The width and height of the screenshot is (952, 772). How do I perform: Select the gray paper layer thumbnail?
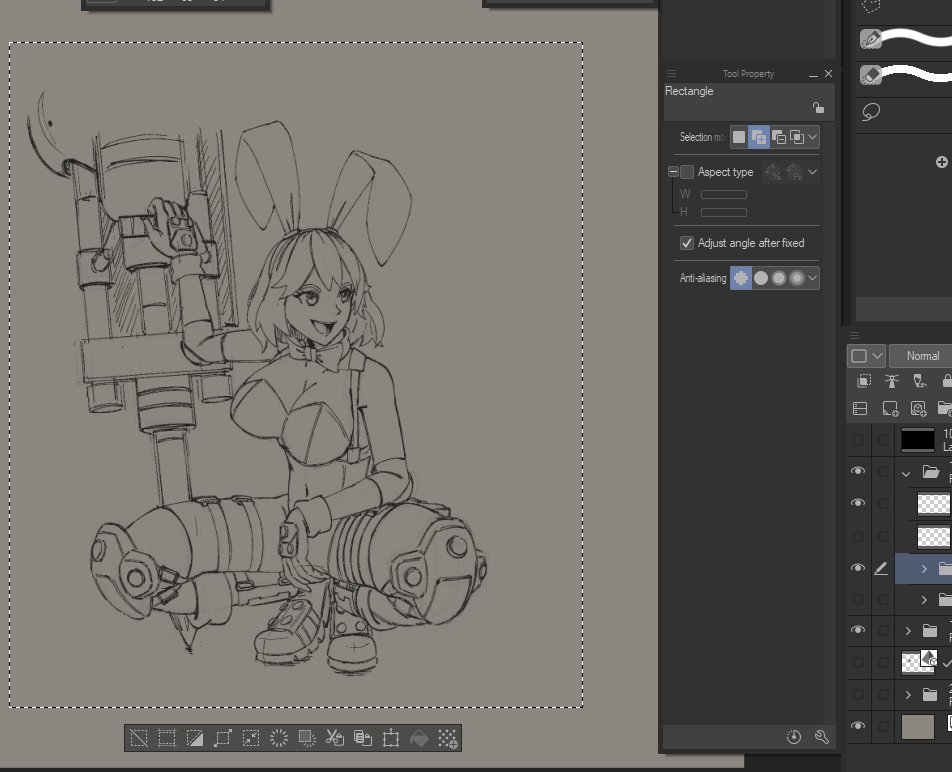917,726
